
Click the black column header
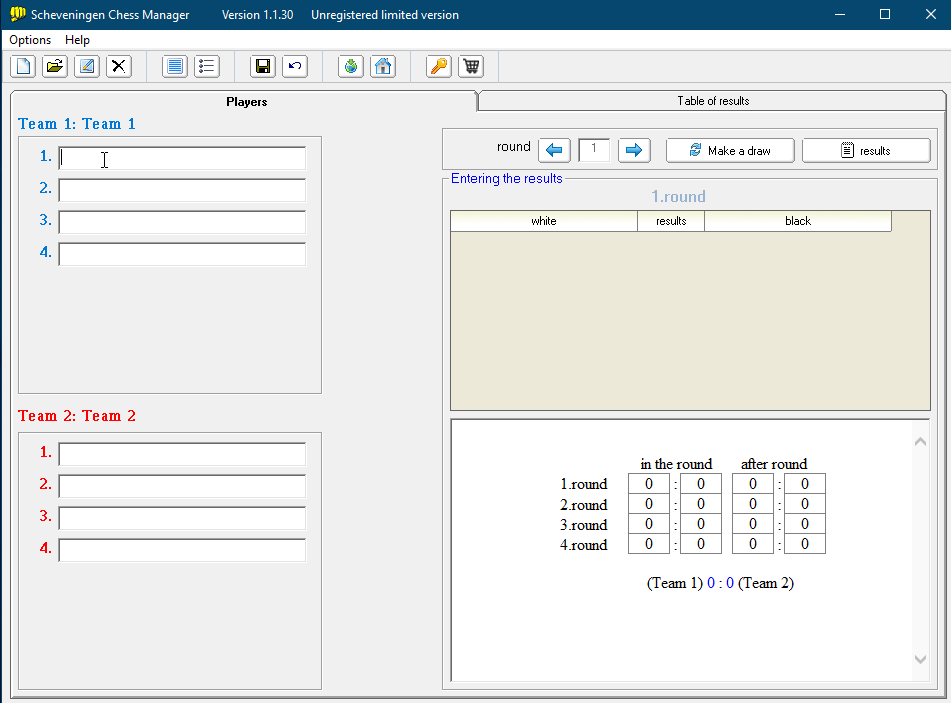click(x=798, y=221)
